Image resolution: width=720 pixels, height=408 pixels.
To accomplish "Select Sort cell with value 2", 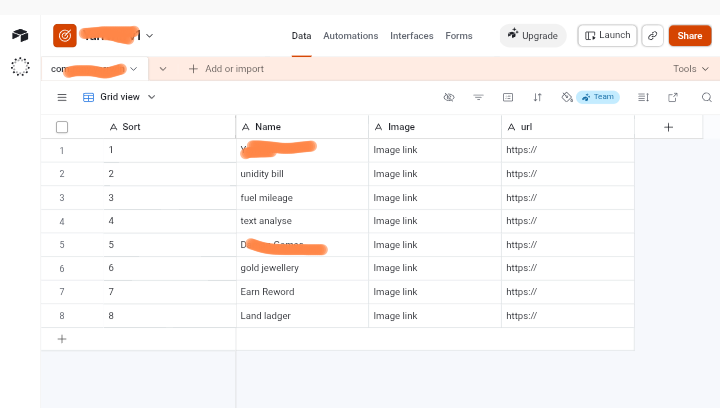I will (170, 174).
